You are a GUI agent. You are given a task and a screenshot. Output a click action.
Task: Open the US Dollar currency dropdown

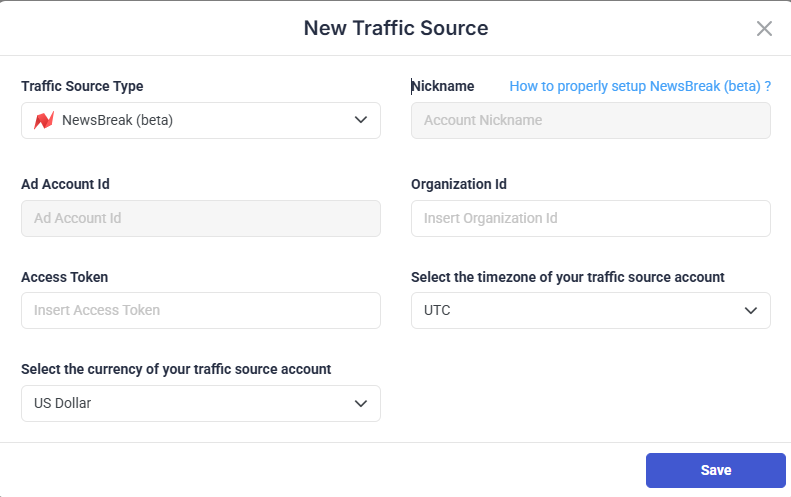200,403
